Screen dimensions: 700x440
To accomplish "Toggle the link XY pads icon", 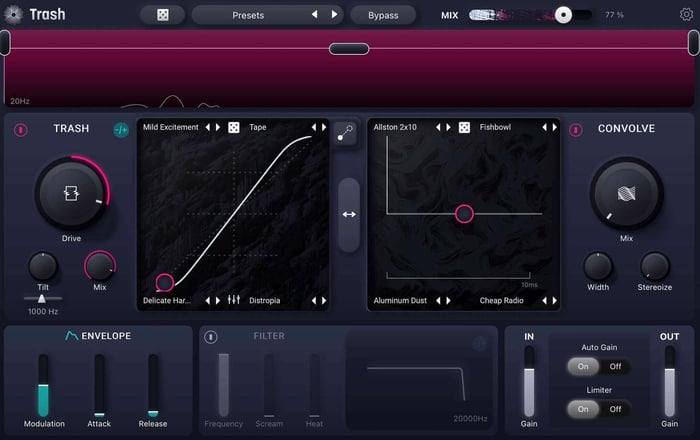I will point(345,133).
